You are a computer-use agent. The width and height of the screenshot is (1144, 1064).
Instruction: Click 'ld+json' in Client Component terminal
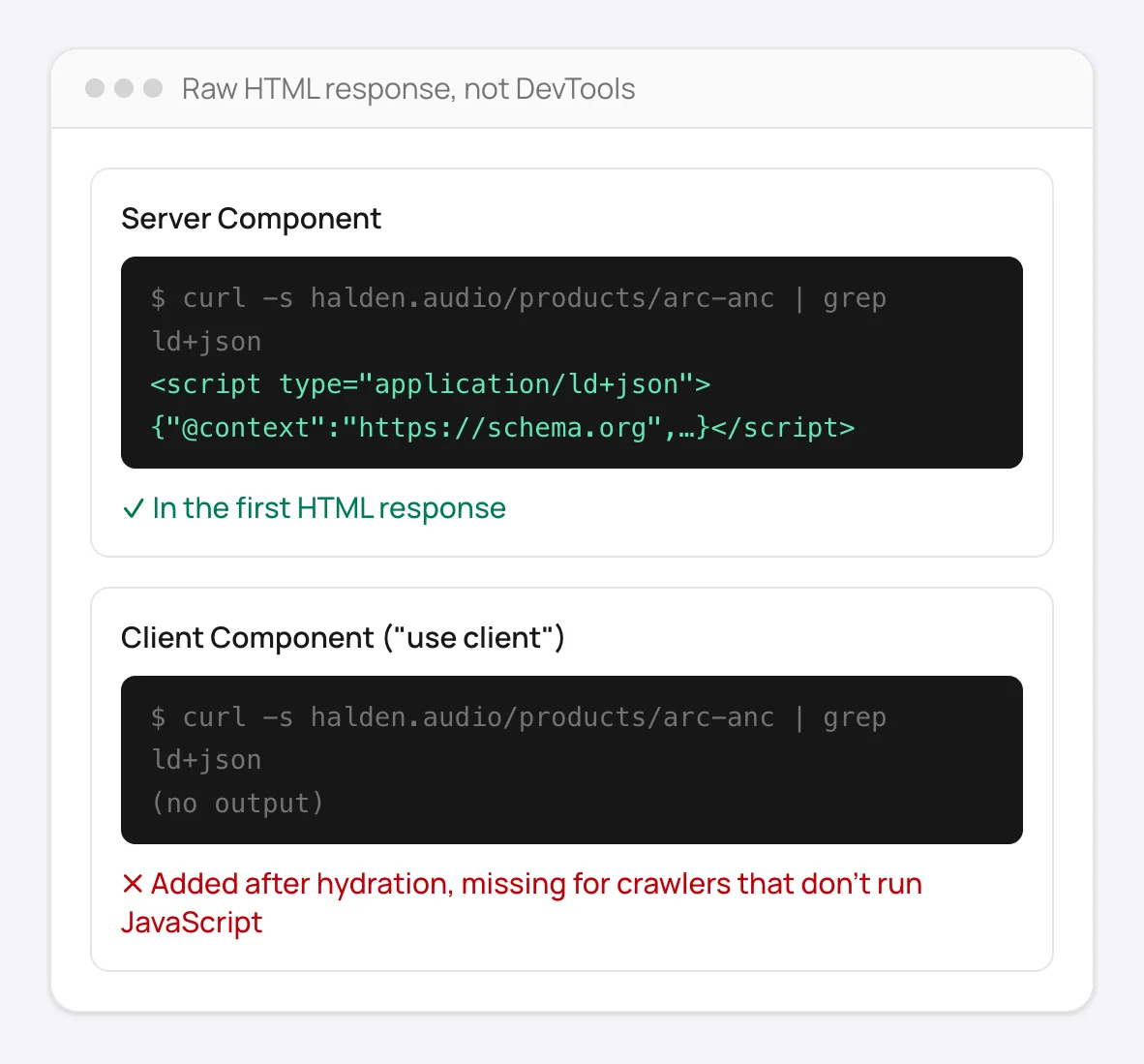pos(206,760)
